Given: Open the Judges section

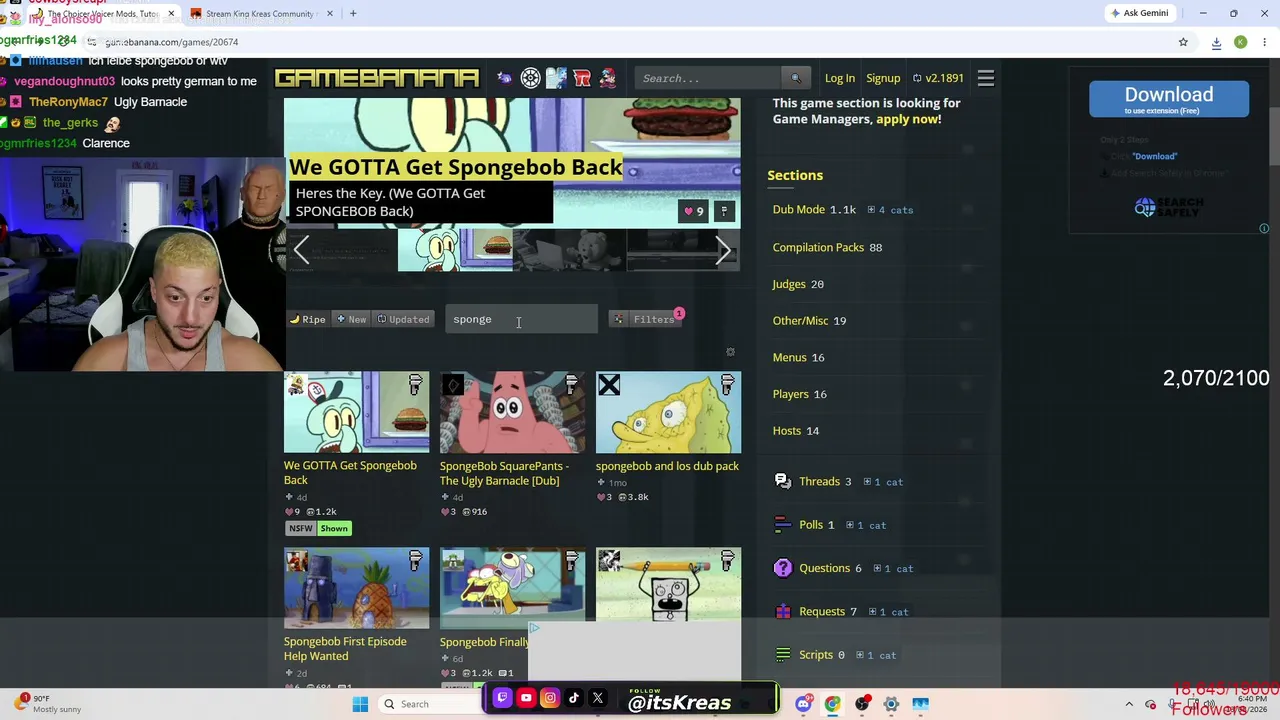Looking at the screenshot, I should pos(789,284).
